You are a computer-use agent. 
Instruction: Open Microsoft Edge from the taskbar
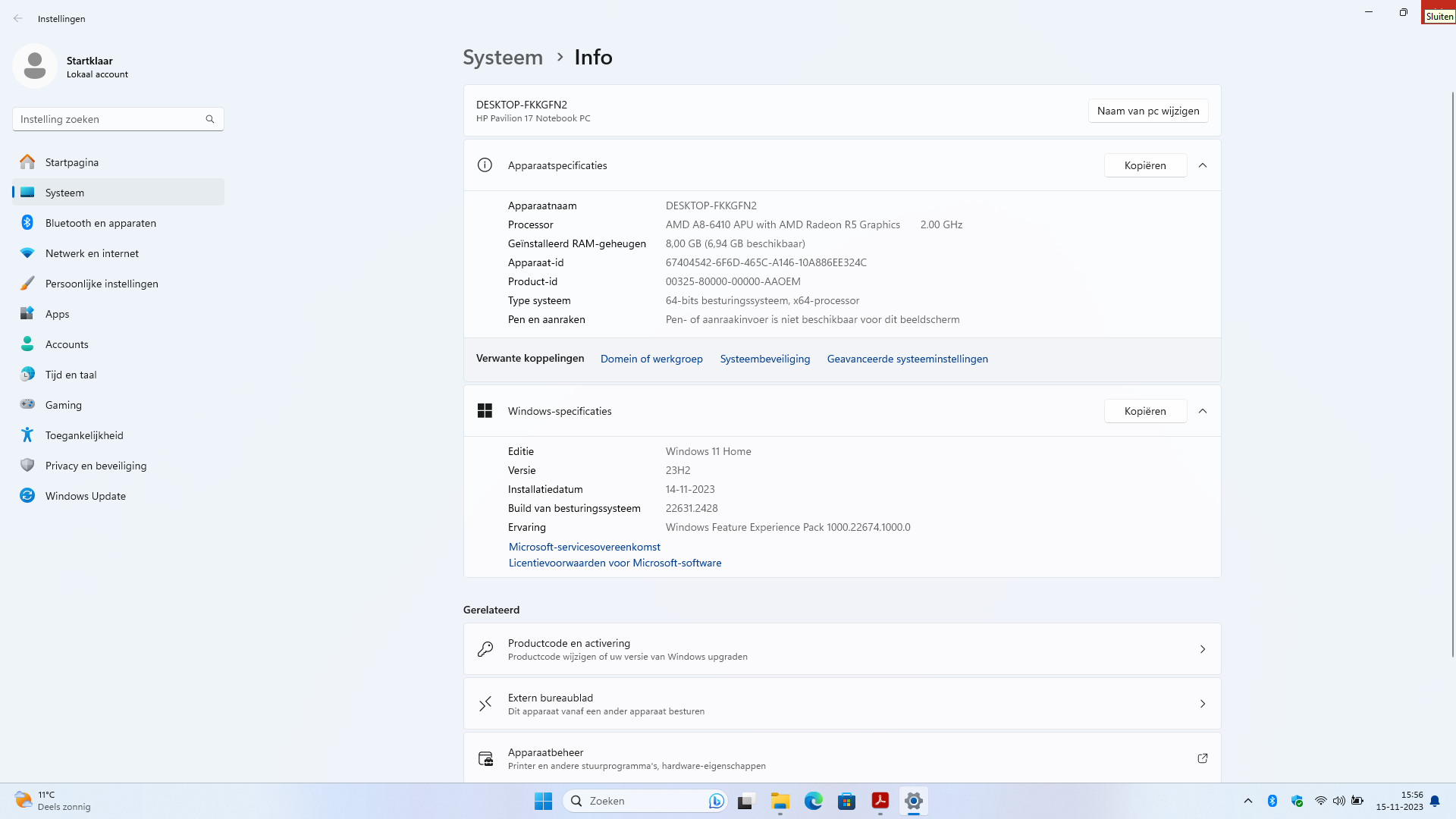(814, 801)
